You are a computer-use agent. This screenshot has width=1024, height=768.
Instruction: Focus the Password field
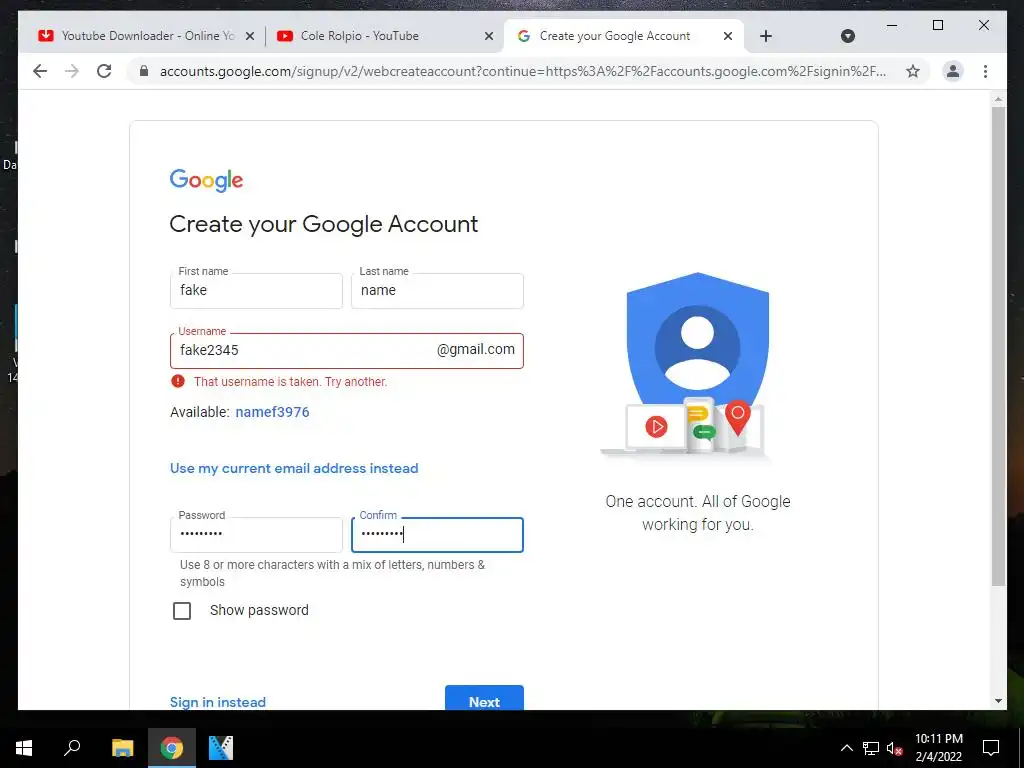(256, 535)
